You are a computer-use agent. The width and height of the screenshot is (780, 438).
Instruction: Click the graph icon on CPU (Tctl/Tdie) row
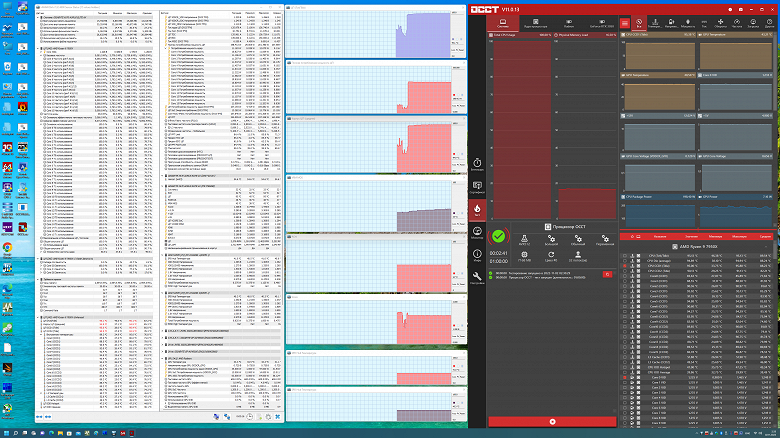pyautogui.click(x=632, y=256)
